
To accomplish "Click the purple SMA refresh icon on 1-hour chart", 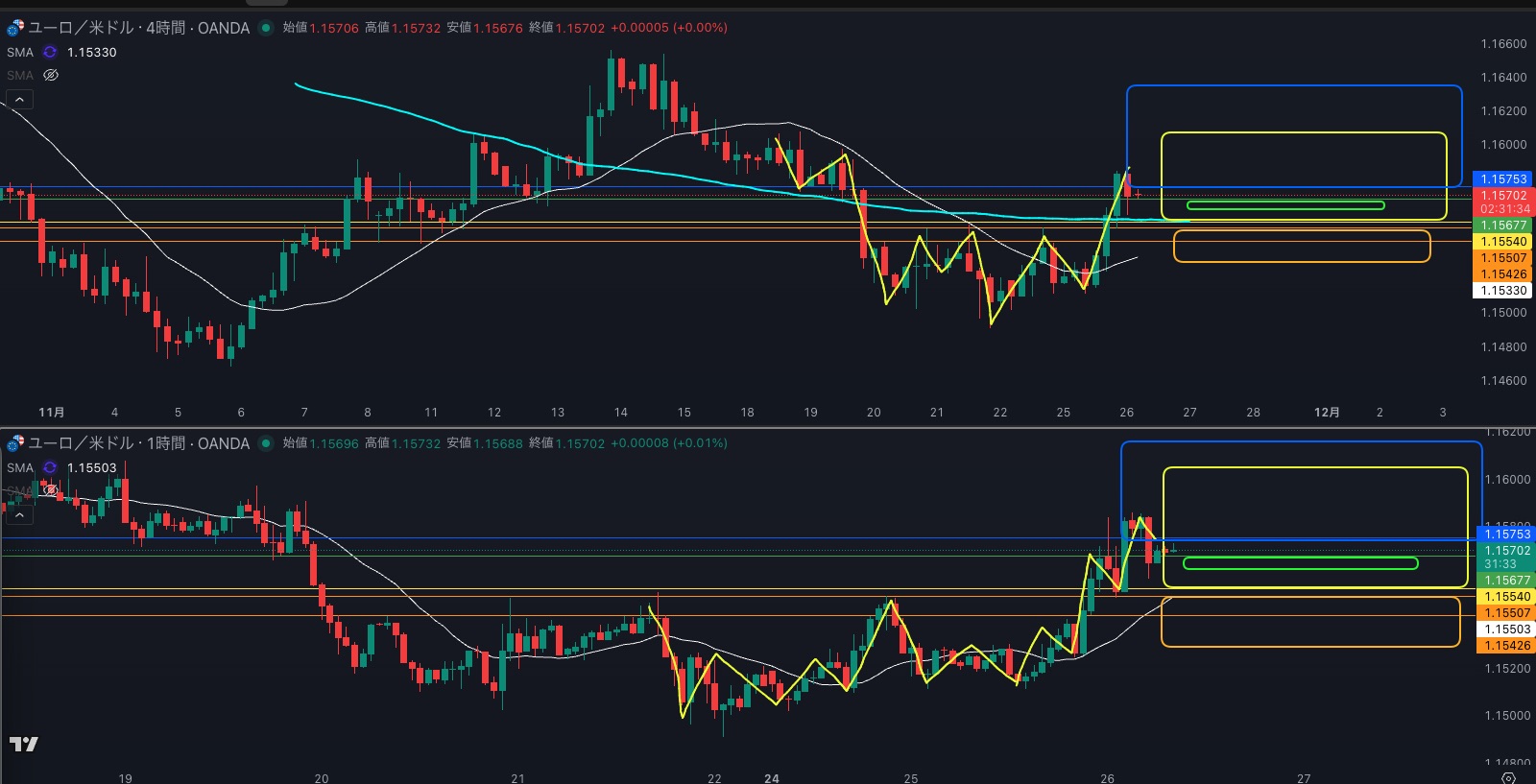I will click(50, 467).
